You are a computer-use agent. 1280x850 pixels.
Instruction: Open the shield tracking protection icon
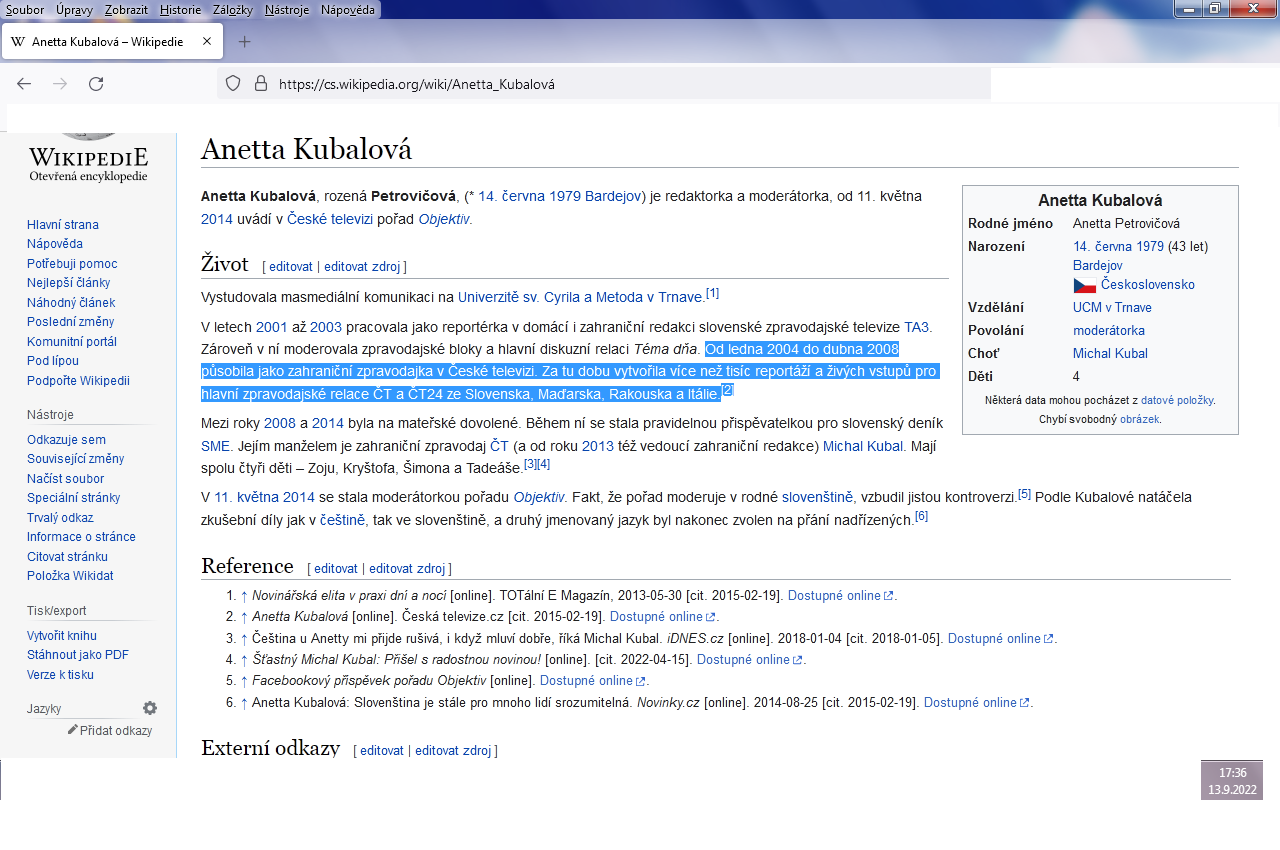tap(233, 84)
